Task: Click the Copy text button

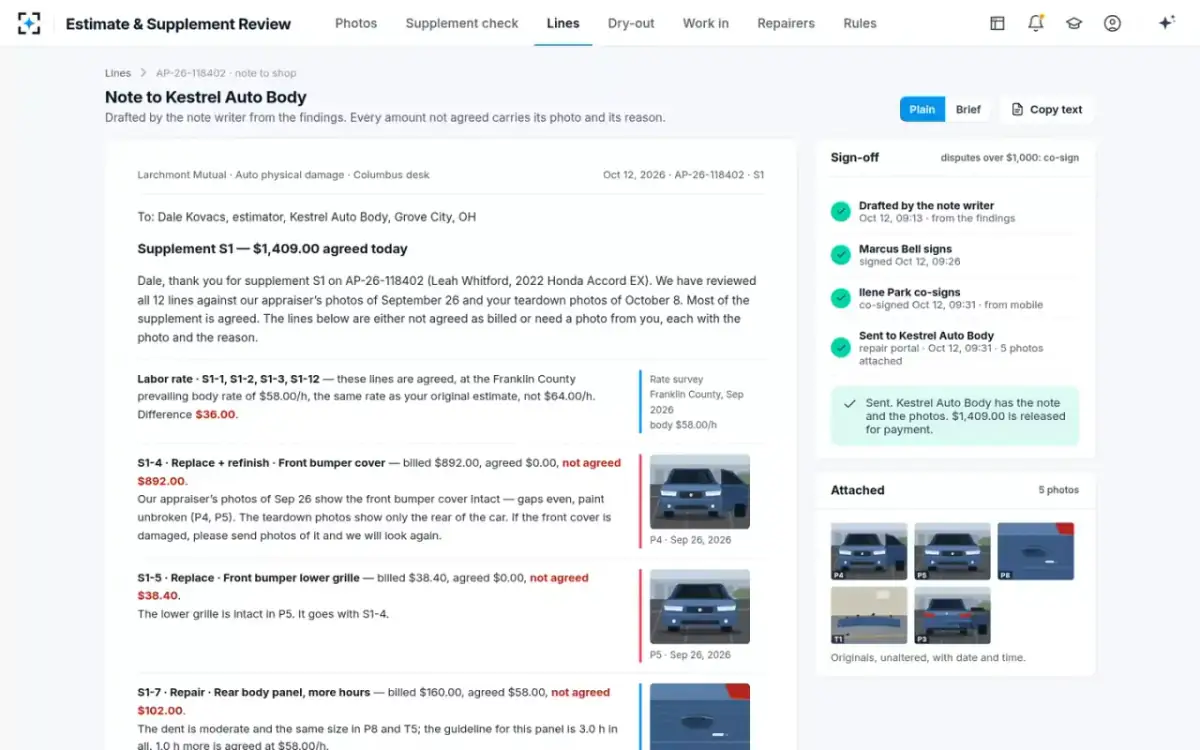Action: 1047,109
